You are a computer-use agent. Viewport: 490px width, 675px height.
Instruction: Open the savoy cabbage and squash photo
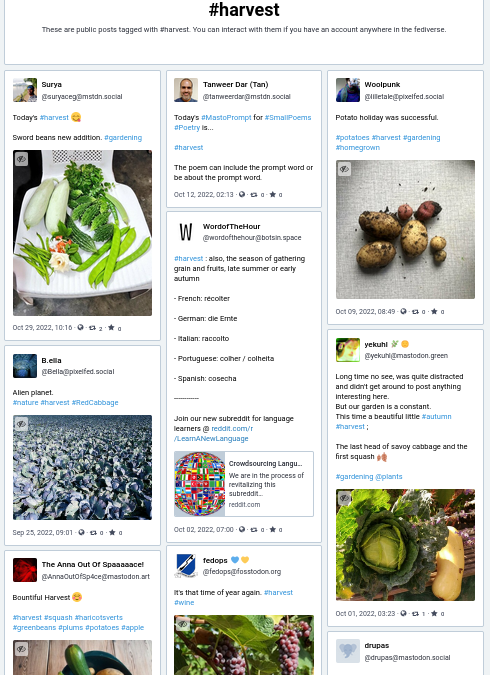[x=405, y=545]
